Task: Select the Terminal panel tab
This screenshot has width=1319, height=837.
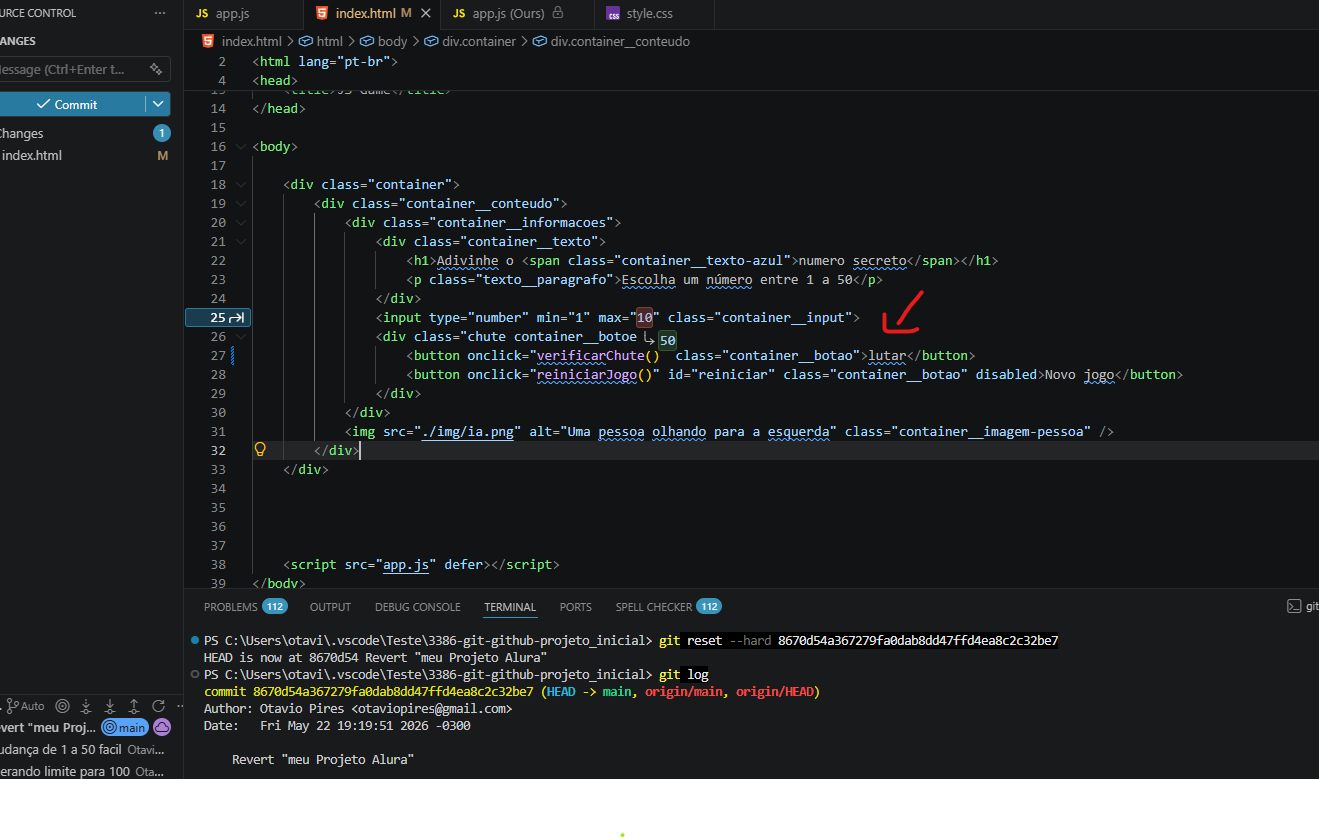Action: 510,606
